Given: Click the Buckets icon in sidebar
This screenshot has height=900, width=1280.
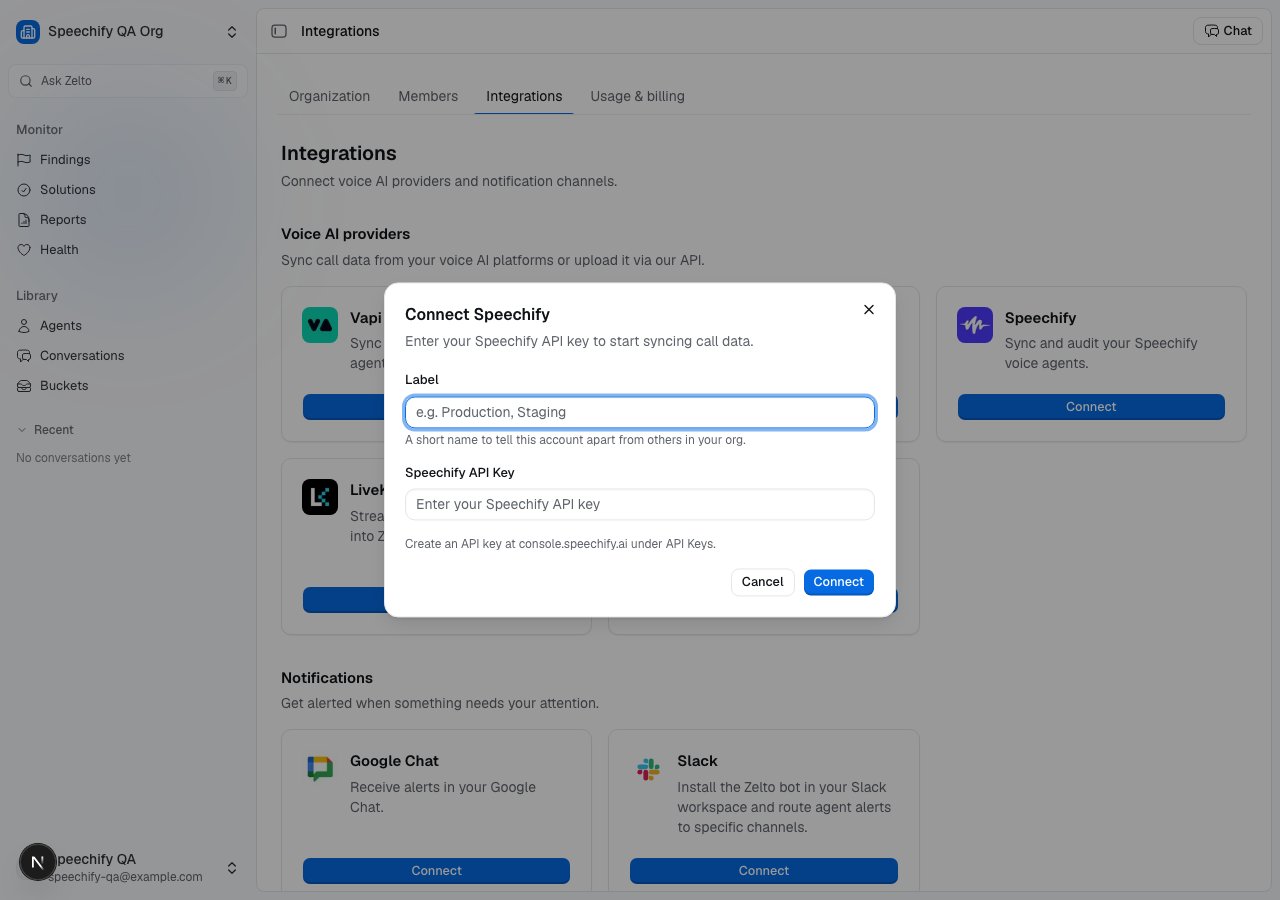Looking at the screenshot, I should (x=24, y=386).
